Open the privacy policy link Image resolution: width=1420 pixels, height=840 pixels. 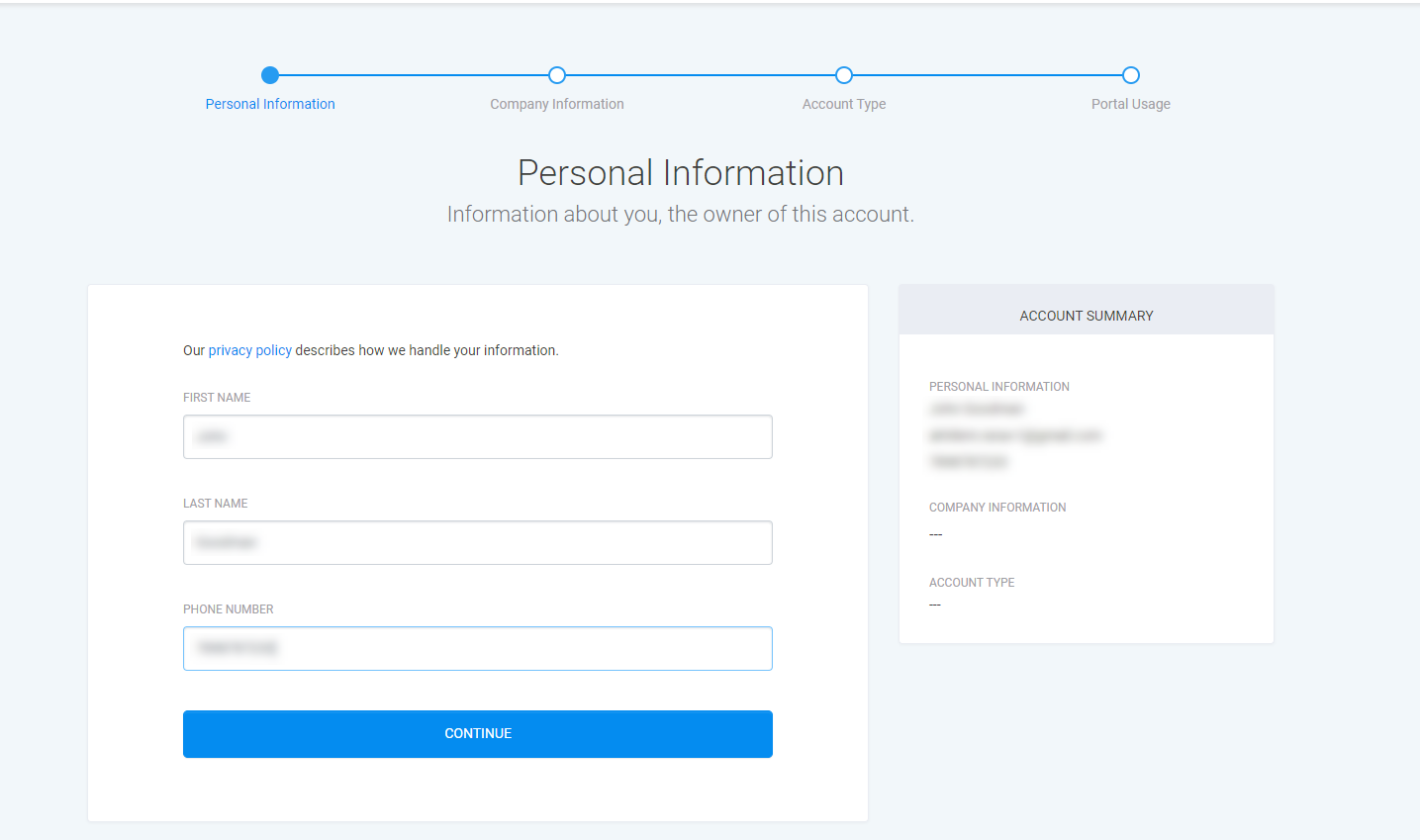249,350
